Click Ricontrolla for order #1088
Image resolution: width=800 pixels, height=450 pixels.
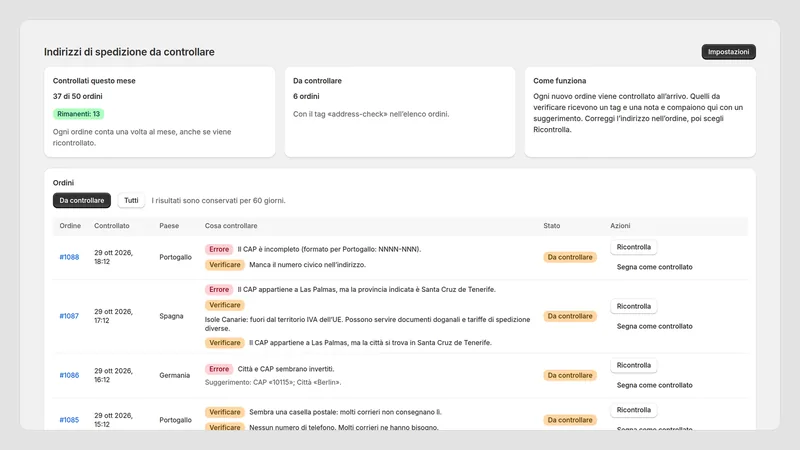coord(634,247)
